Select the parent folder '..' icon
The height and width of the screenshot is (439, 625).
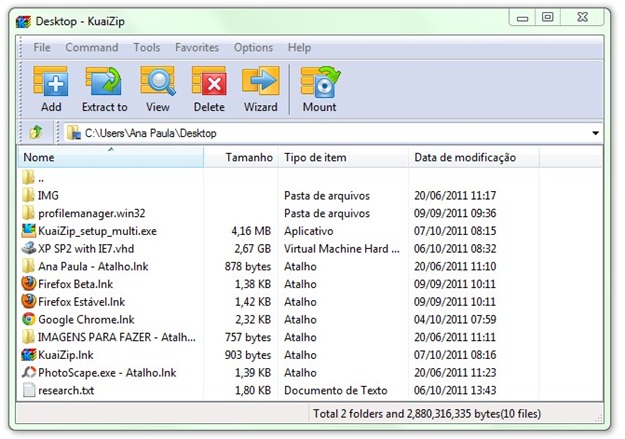point(28,177)
